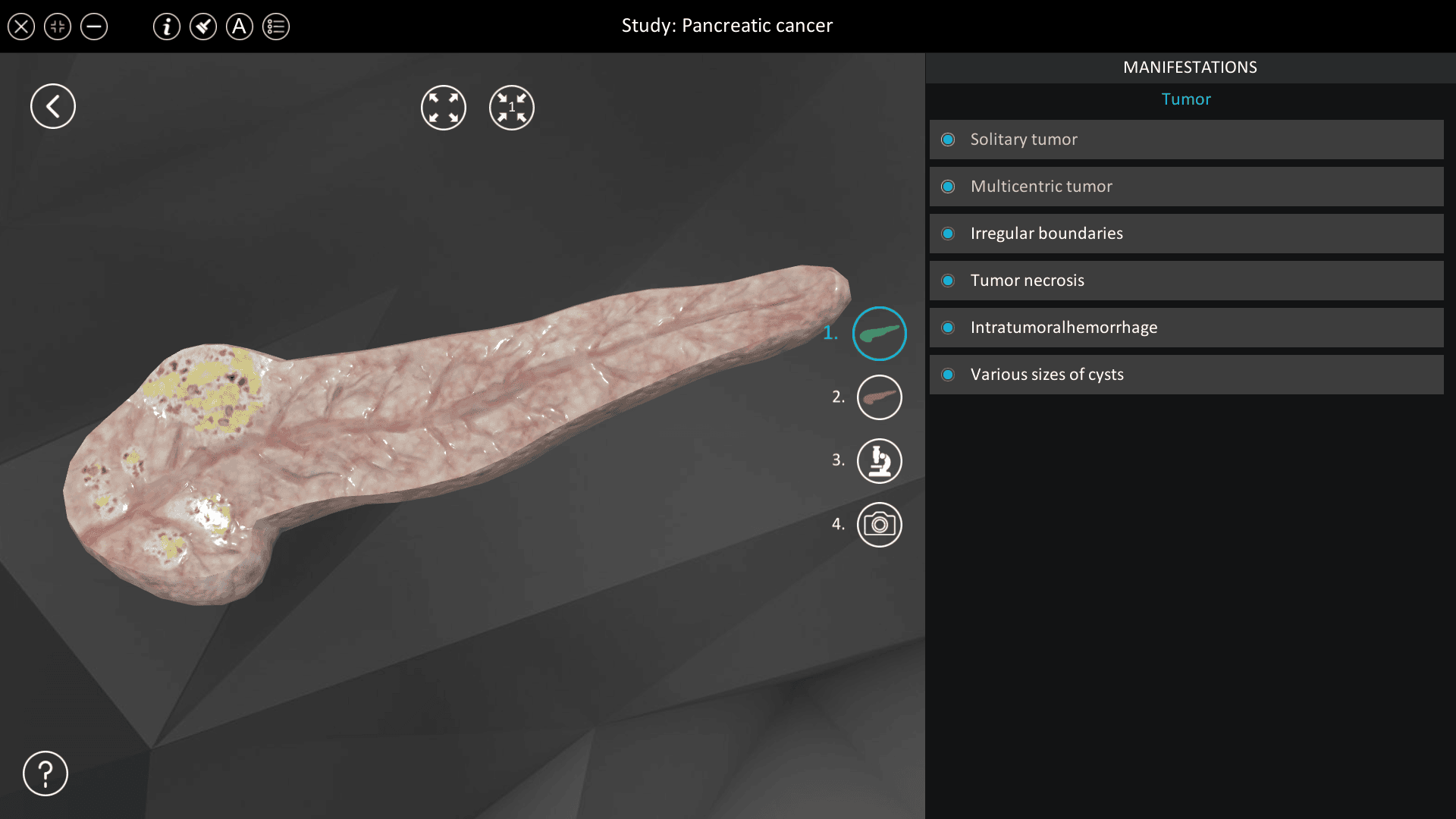Screen dimensions: 1456x819
Task: Go back with the left arrow button
Action: click(53, 106)
